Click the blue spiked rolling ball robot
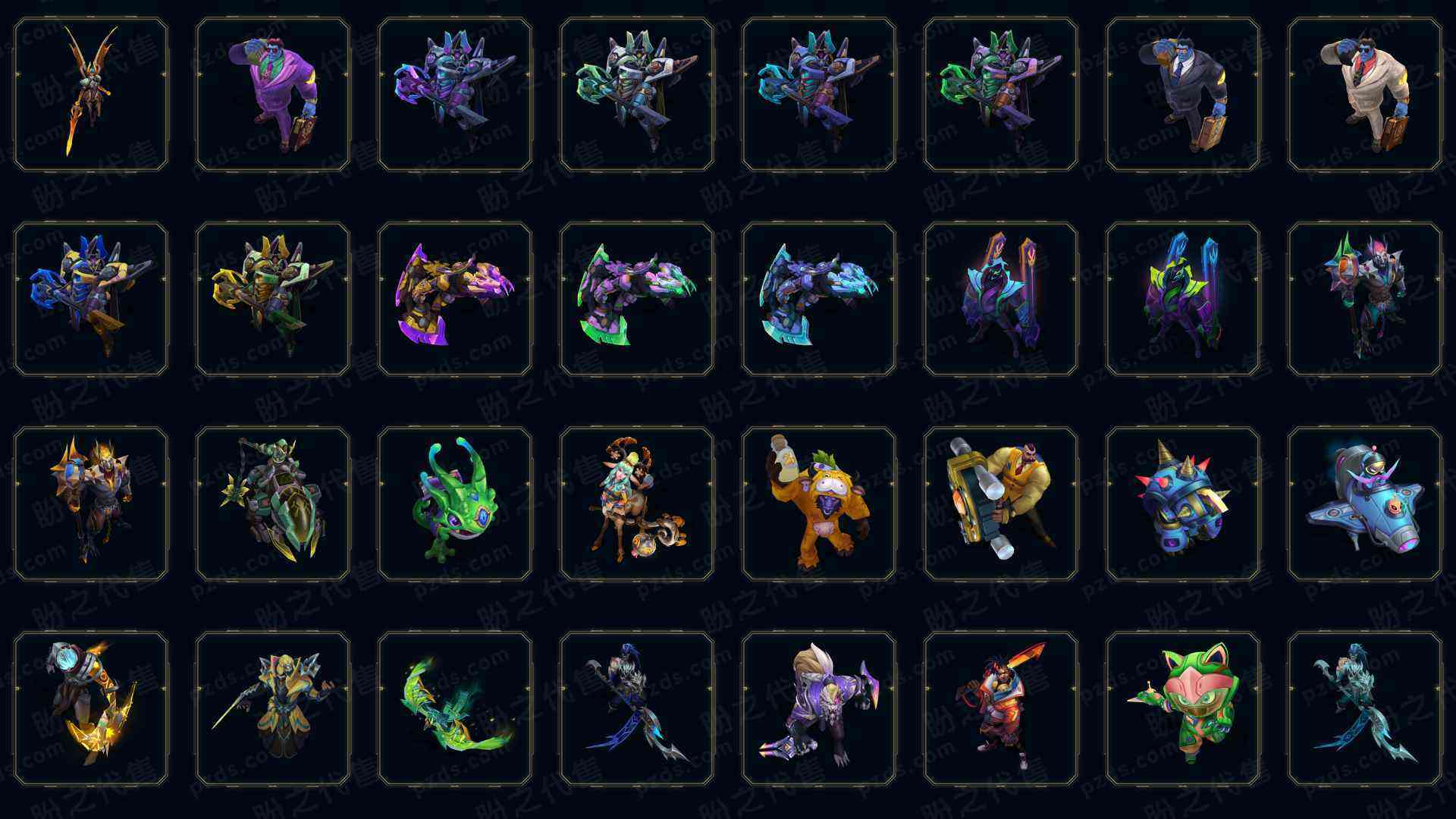 coord(1183,504)
